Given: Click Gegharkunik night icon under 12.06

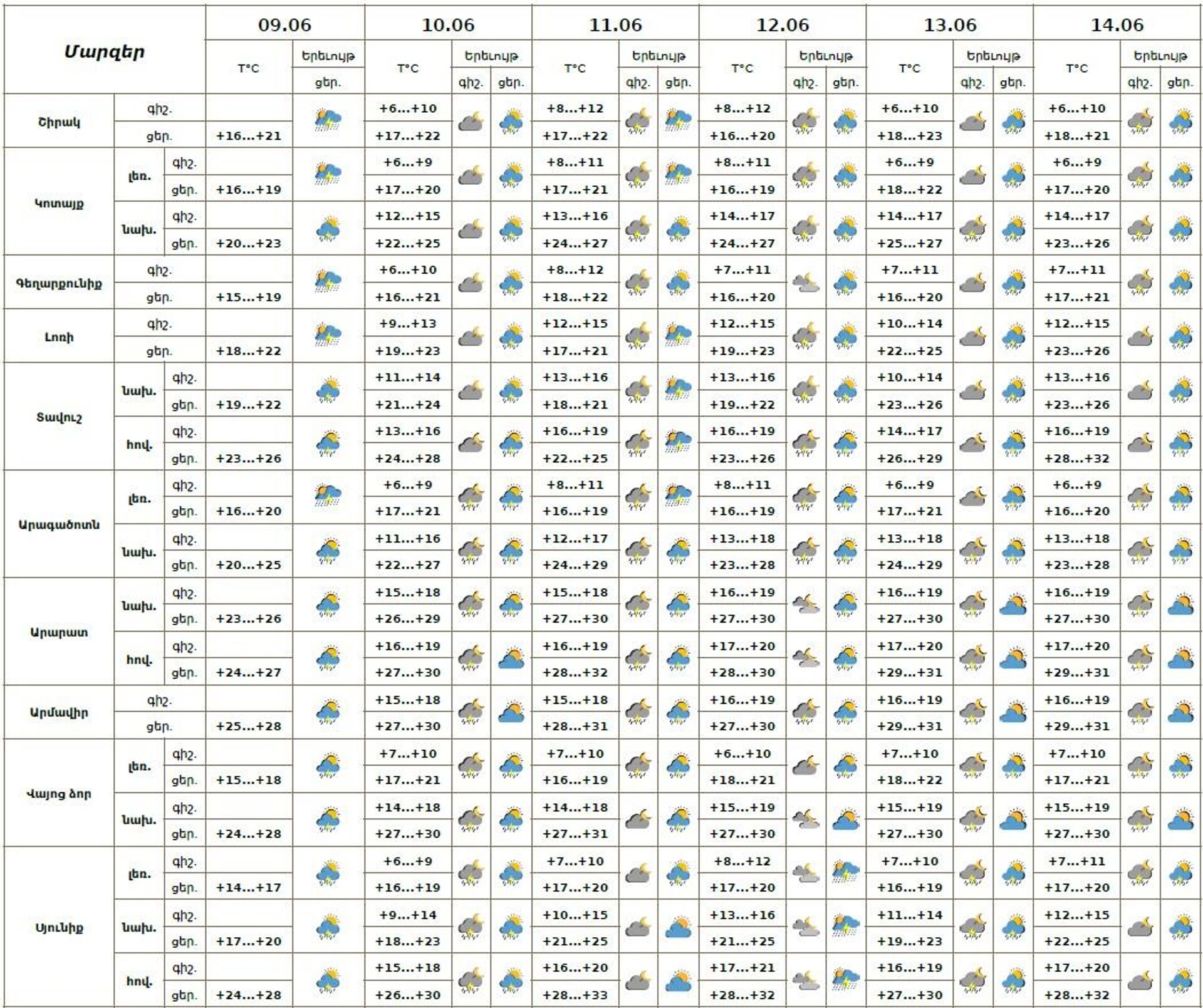Looking at the screenshot, I should click(805, 283).
